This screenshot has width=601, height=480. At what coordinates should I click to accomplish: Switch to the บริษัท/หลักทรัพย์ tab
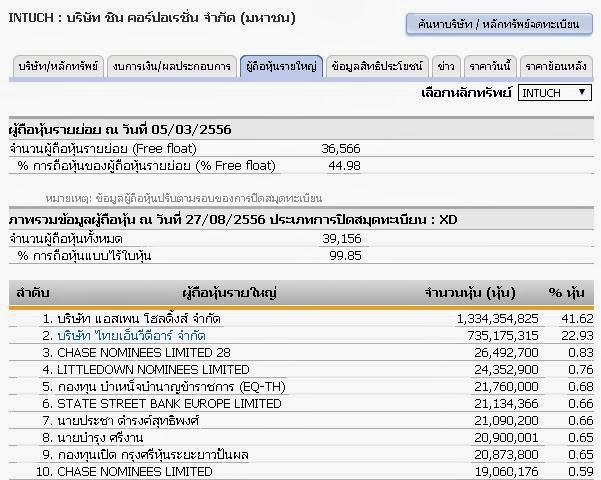click(x=58, y=67)
